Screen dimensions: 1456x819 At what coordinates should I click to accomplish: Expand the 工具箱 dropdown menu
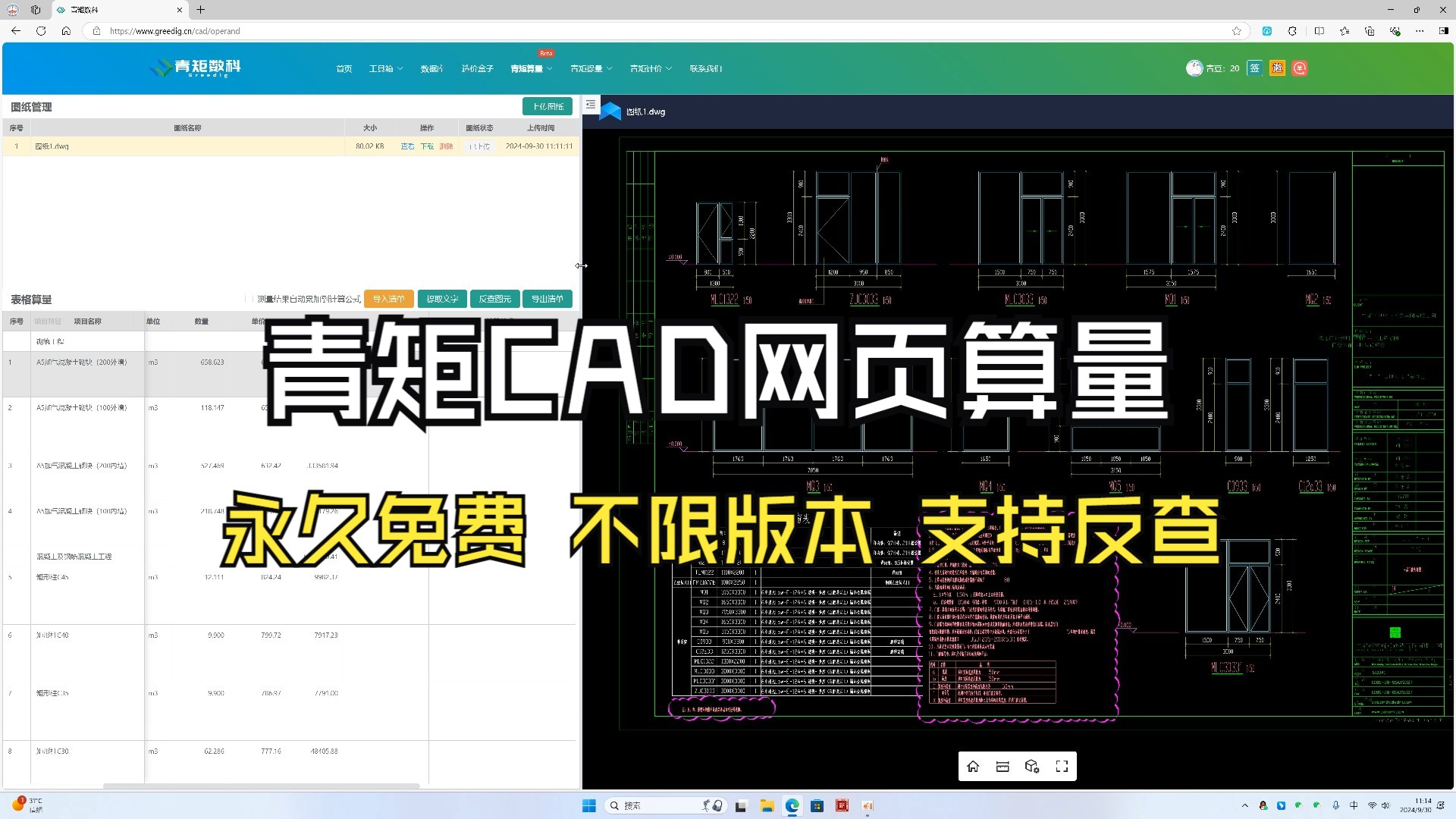tap(385, 68)
